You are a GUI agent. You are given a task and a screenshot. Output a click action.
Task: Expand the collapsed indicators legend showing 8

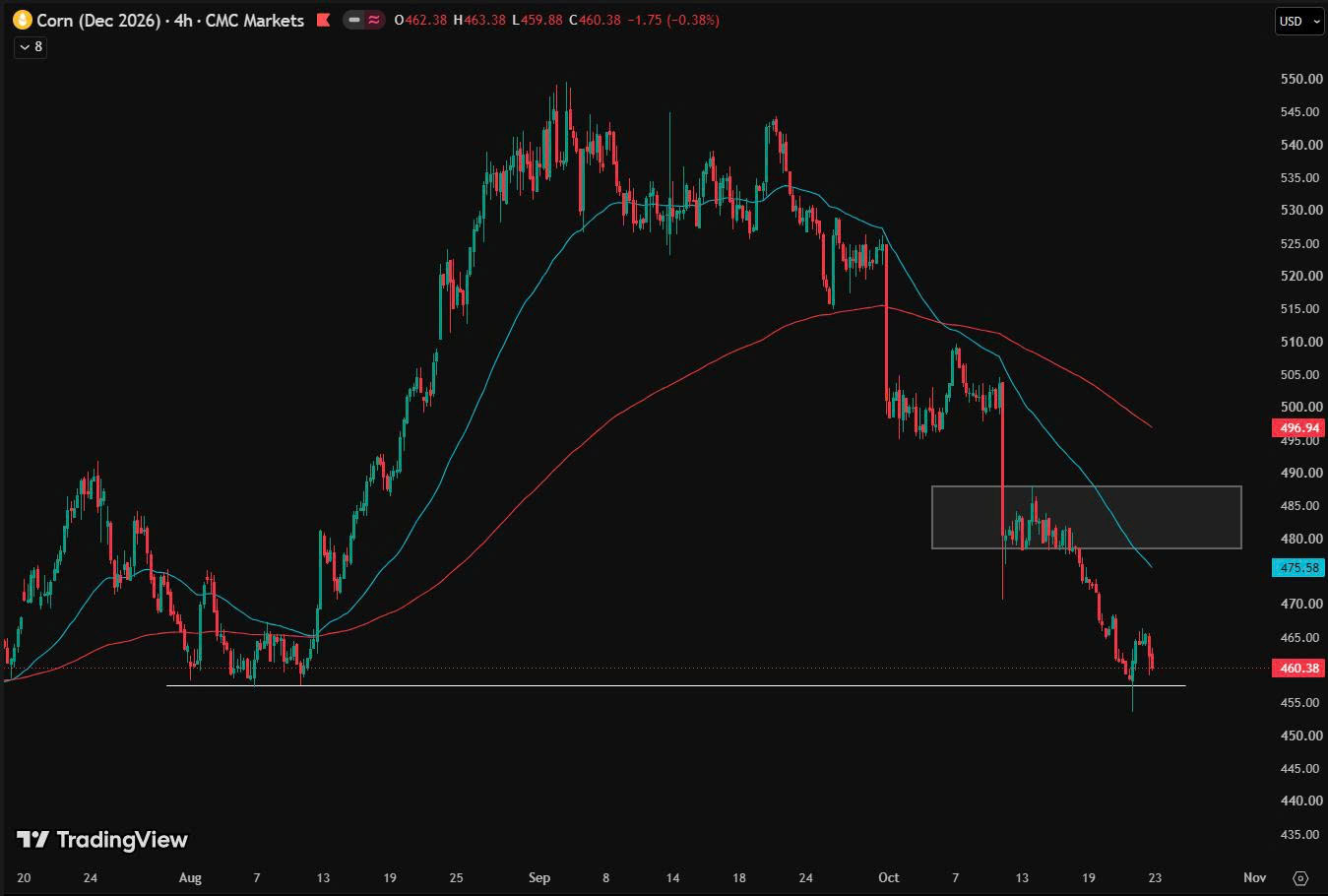pyautogui.click(x=31, y=46)
